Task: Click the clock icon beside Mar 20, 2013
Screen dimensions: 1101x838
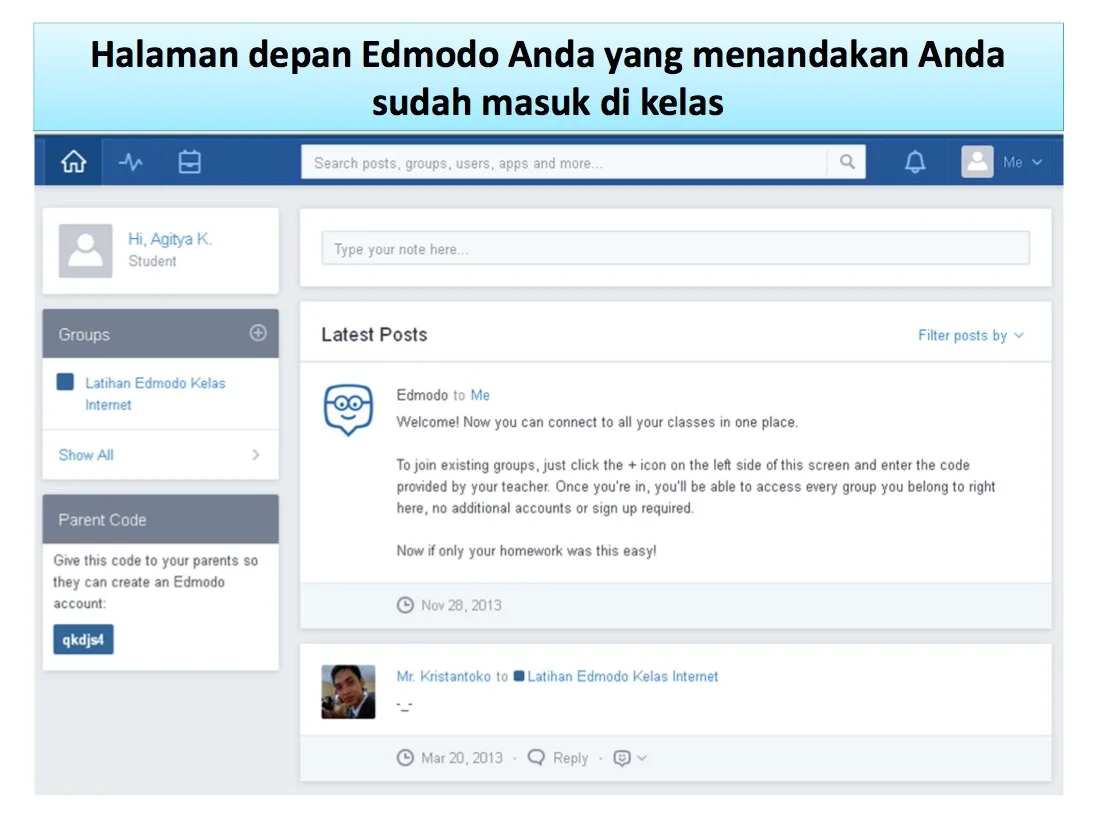Action: coord(405,758)
